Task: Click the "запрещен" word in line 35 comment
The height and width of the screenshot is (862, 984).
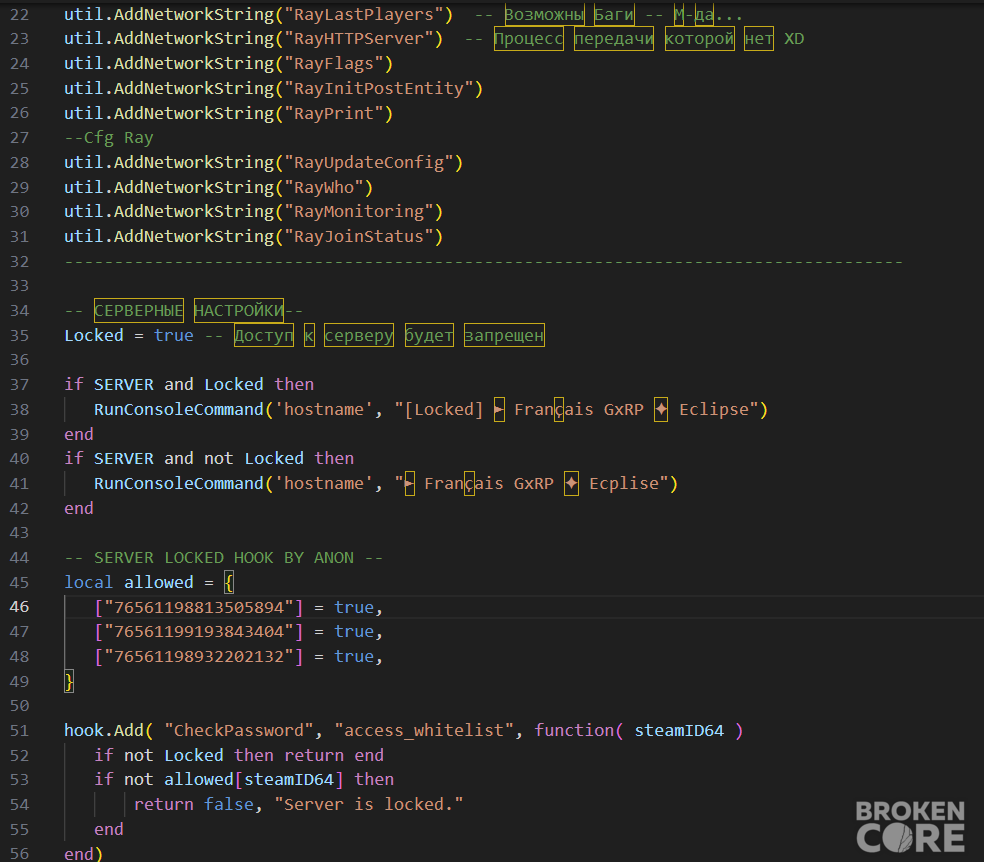Action: (x=504, y=335)
